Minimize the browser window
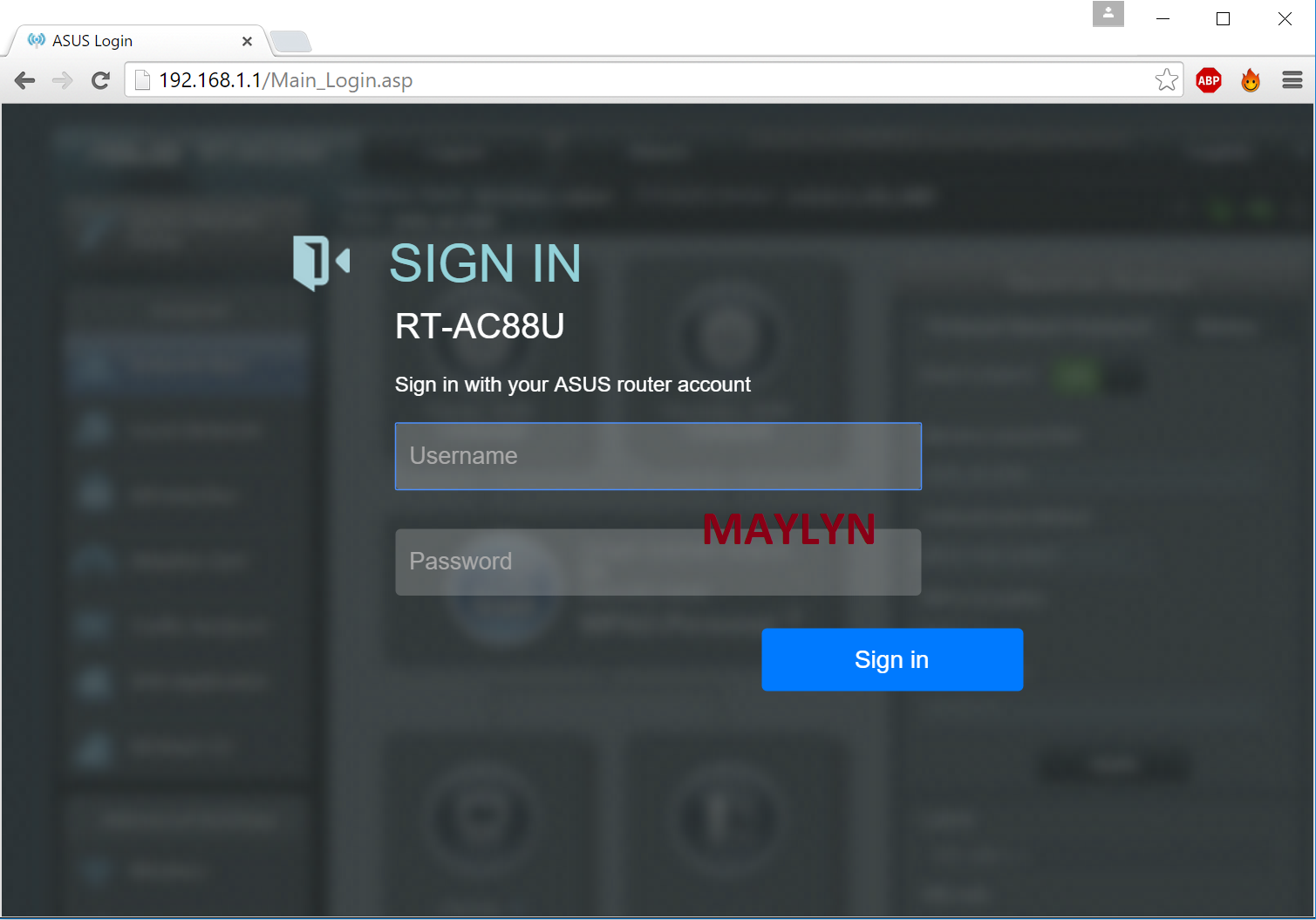 coord(1163,18)
